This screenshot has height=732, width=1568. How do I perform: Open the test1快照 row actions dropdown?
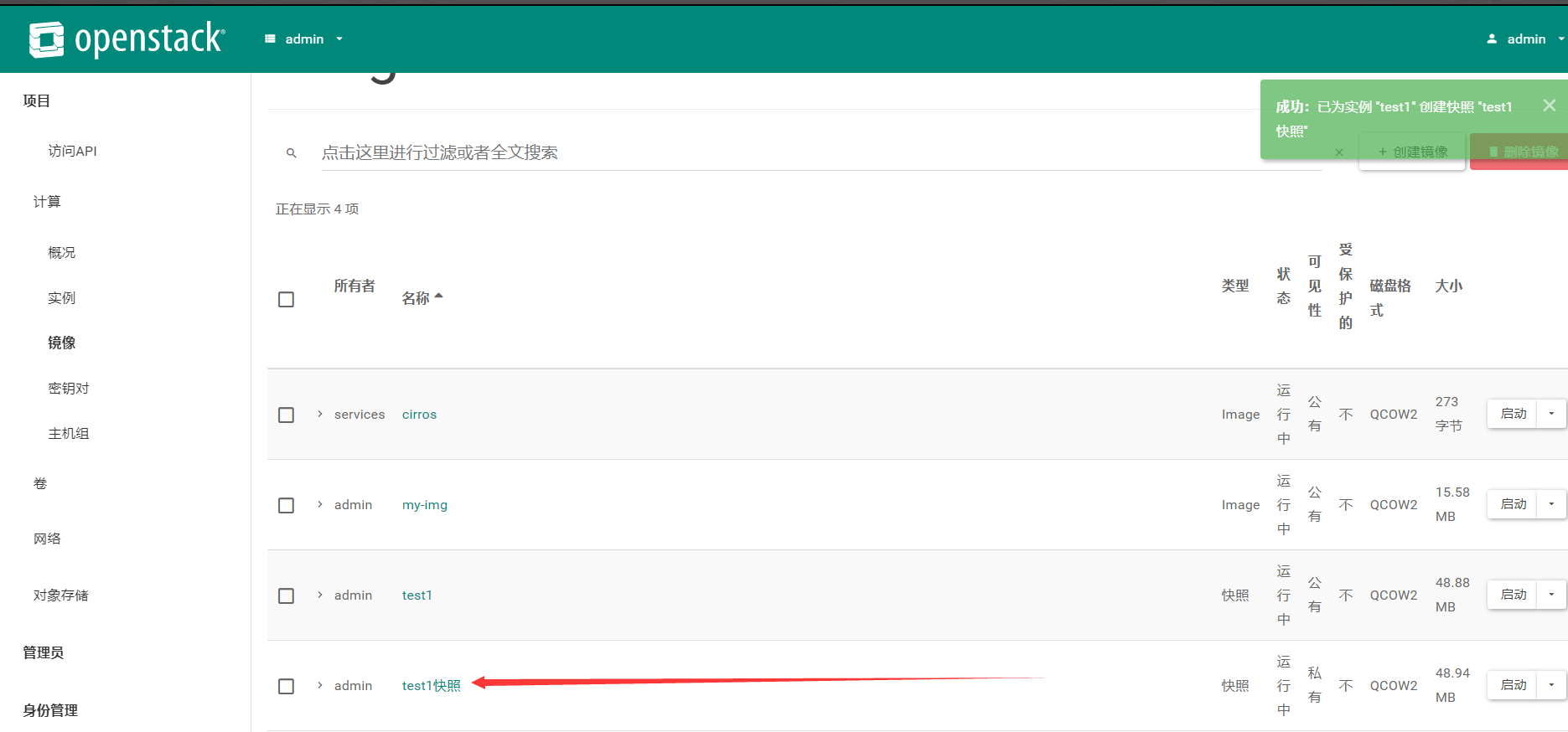pyautogui.click(x=1551, y=685)
